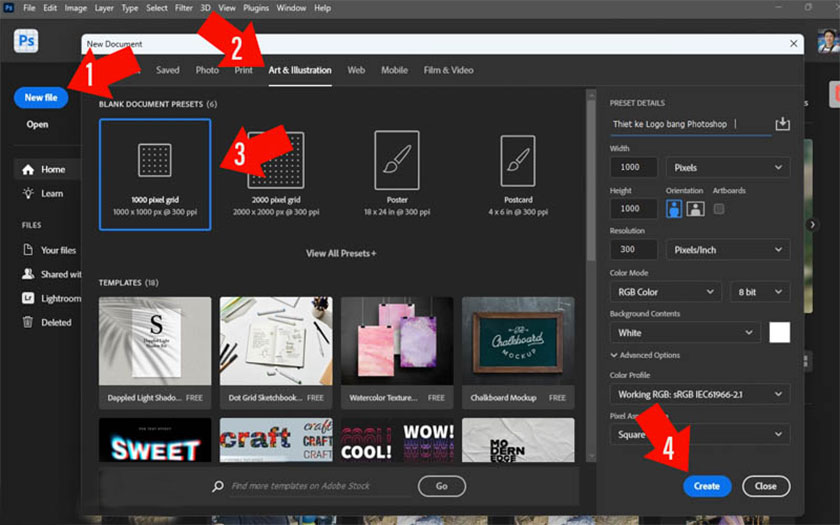Switch to the Art & Illustration tab
Viewport: 840px width, 525px height.
[300, 70]
